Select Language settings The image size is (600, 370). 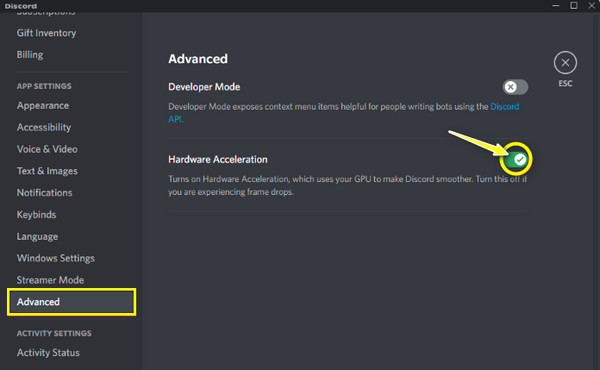click(37, 236)
